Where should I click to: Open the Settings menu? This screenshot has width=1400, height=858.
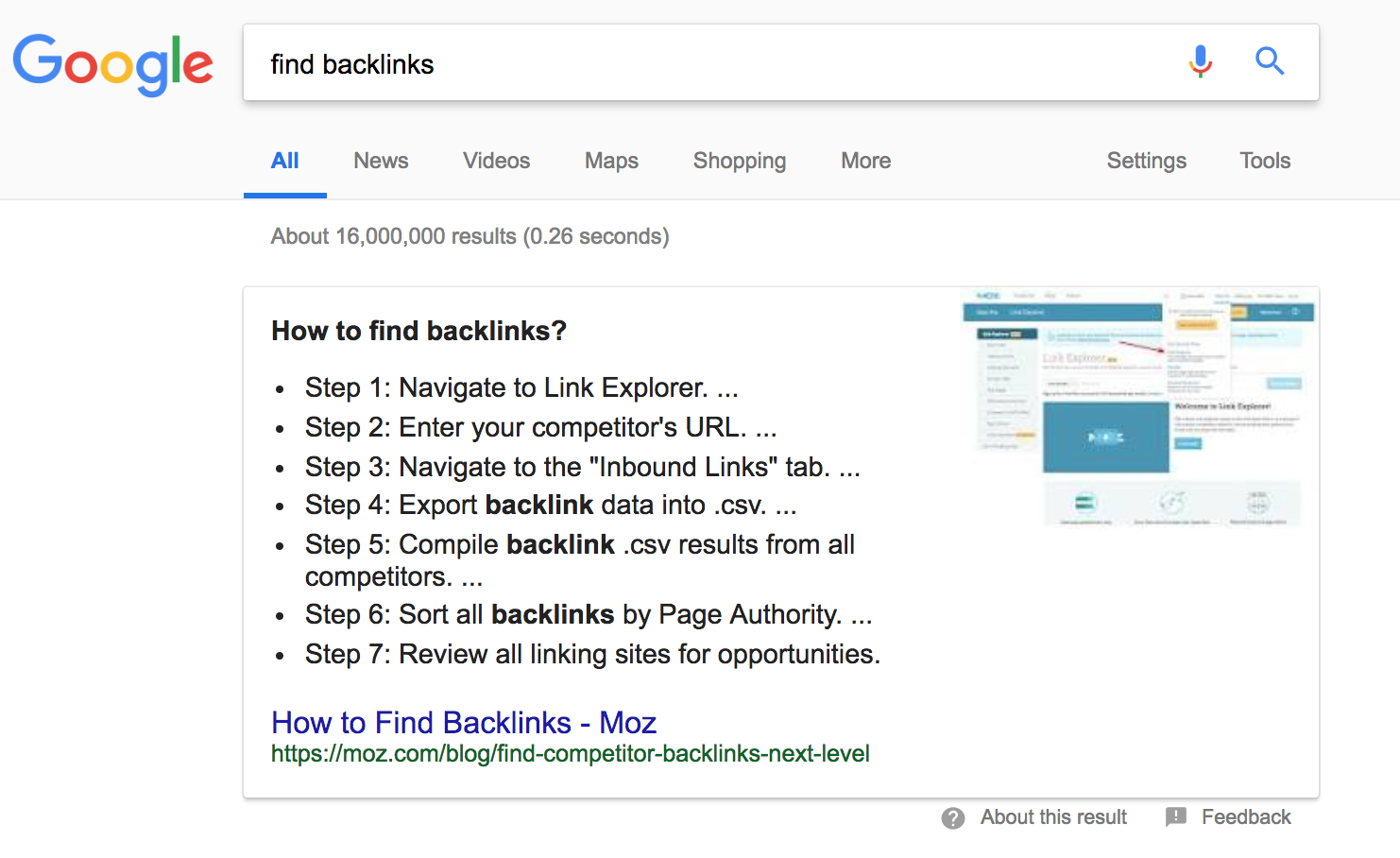click(1146, 161)
